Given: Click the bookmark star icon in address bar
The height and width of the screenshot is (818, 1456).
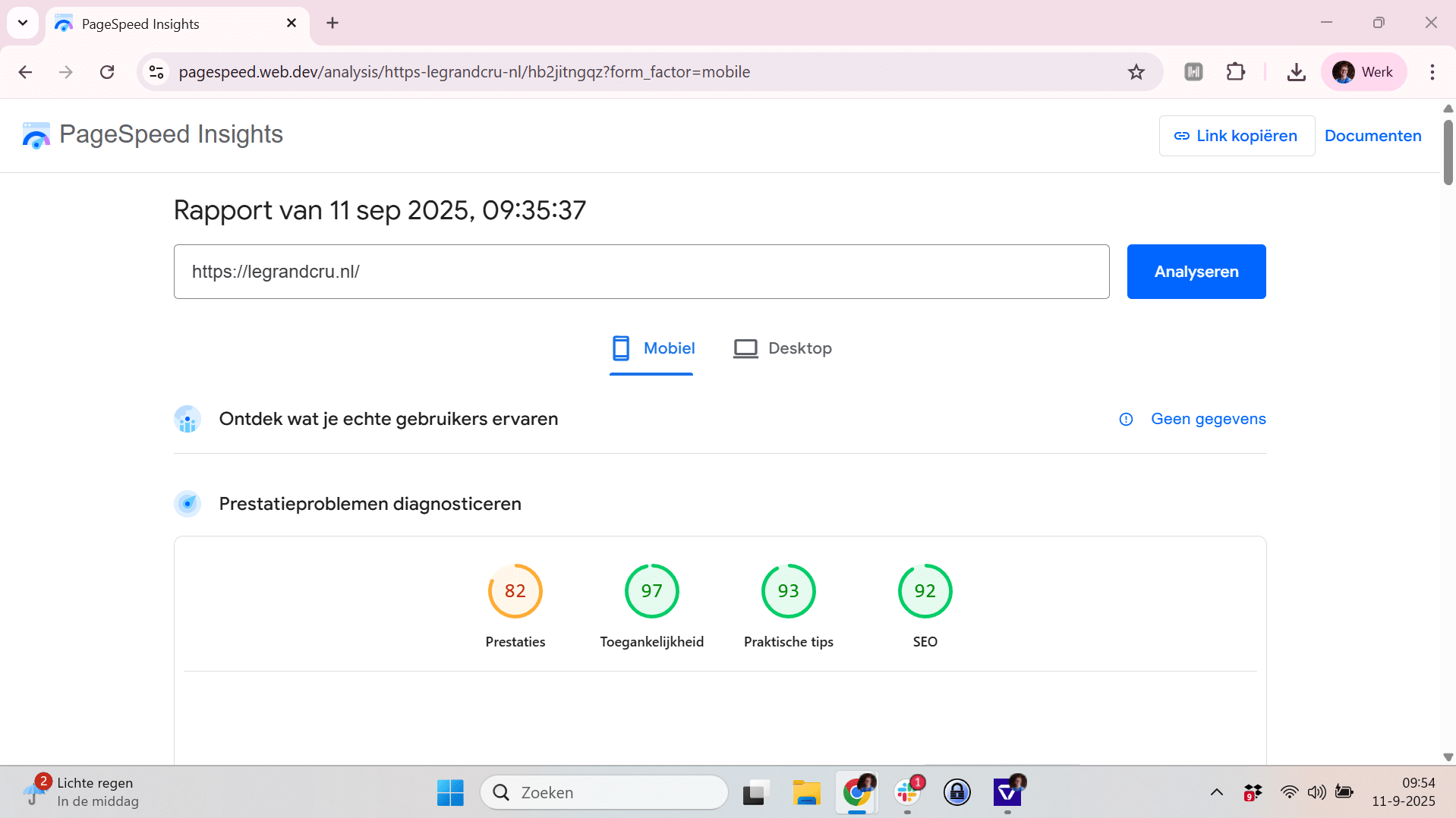Looking at the screenshot, I should click(x=1136, y=72).
